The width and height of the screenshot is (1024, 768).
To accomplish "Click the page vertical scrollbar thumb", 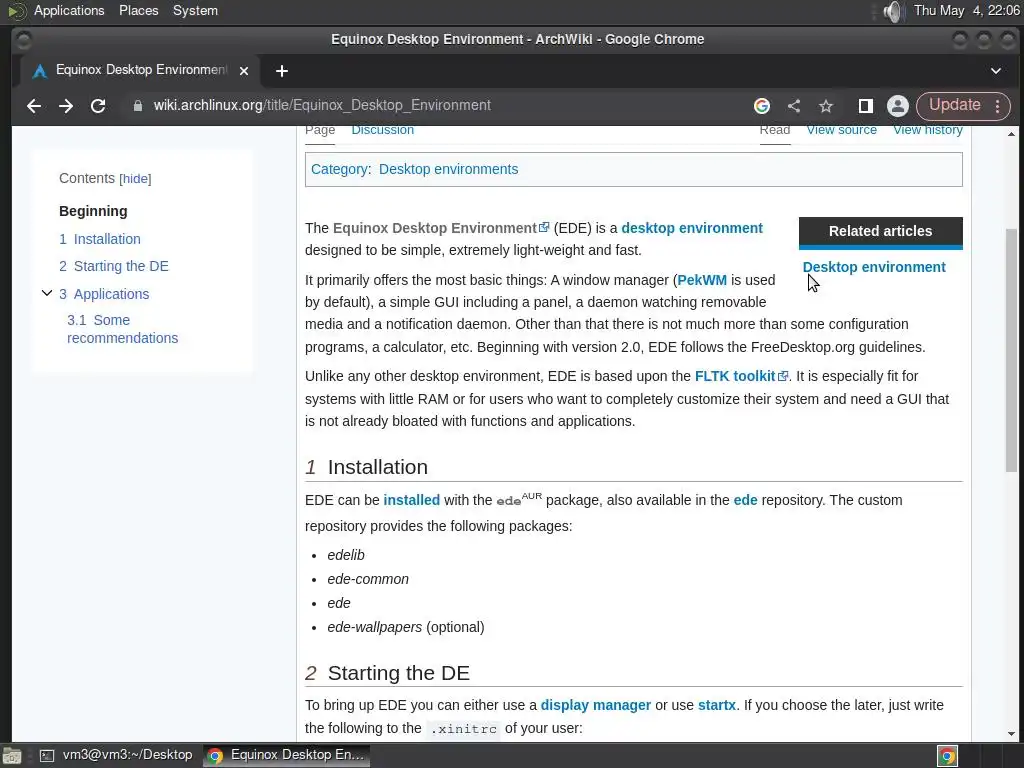I will (1011, 349).
